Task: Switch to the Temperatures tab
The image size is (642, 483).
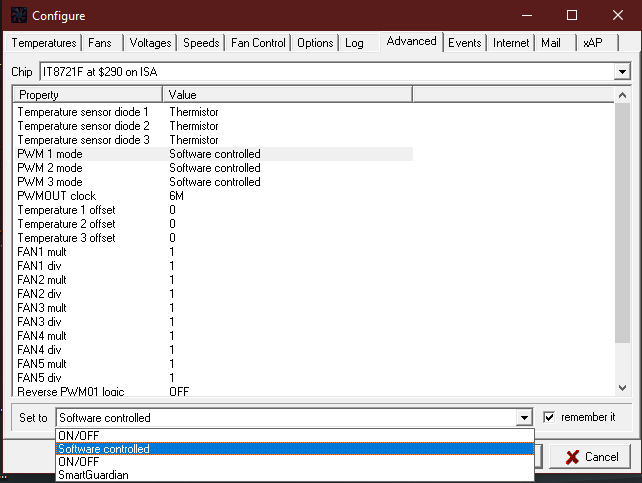Action: pos(44,43)
